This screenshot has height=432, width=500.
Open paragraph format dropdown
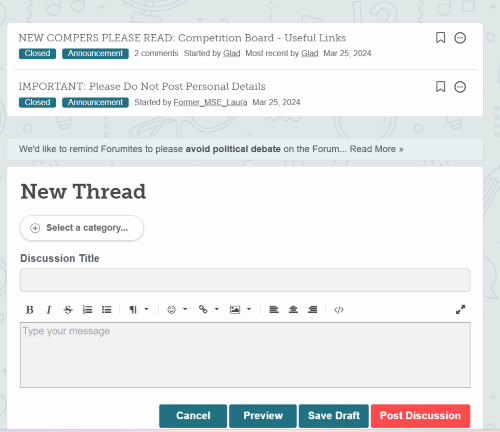point(139,310)
